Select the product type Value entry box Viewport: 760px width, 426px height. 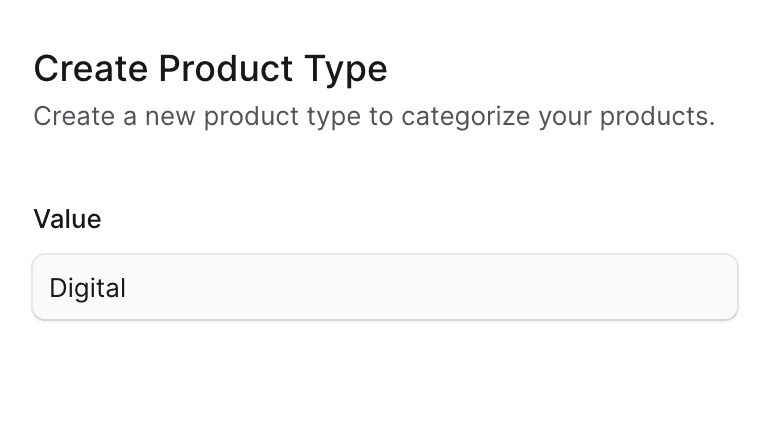click(x=385, y=288)
